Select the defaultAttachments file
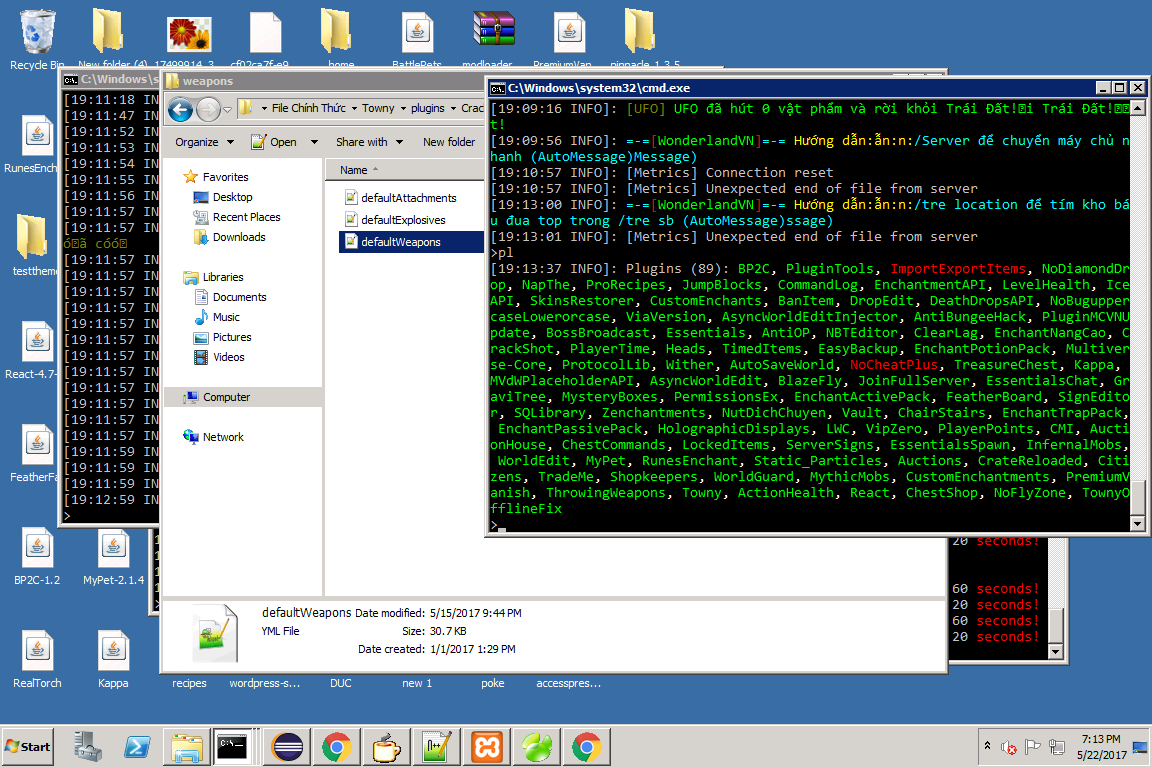1152x768 pixels. [408, 198]
